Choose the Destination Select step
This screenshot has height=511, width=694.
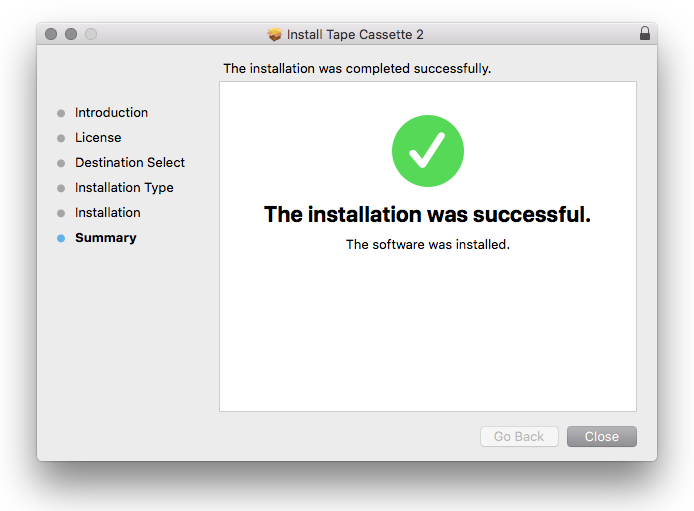pos(130,163)
